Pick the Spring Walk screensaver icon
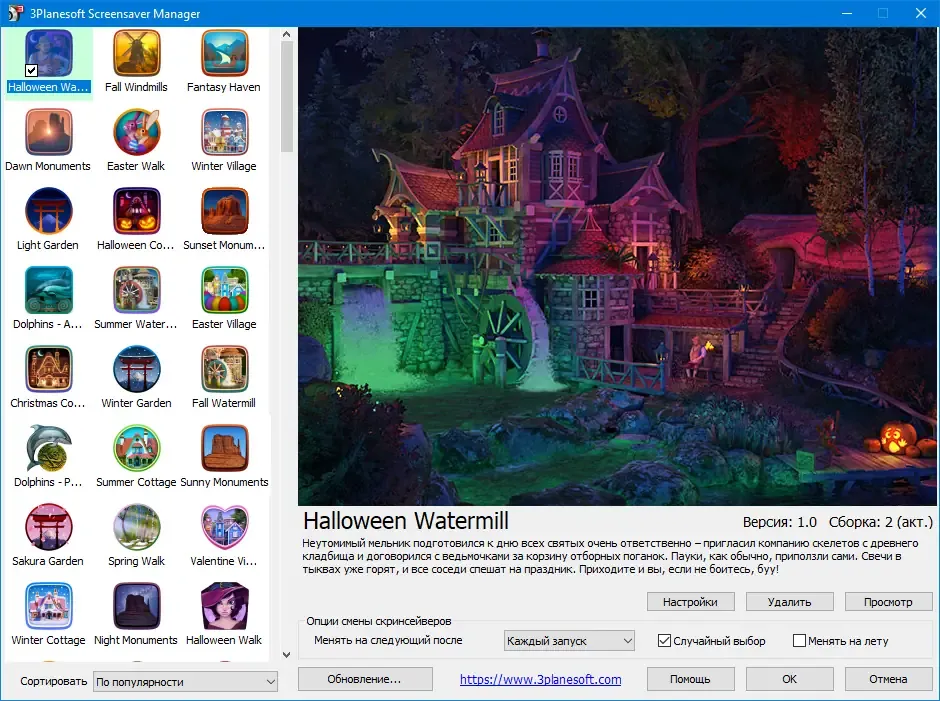 (137, 527)
